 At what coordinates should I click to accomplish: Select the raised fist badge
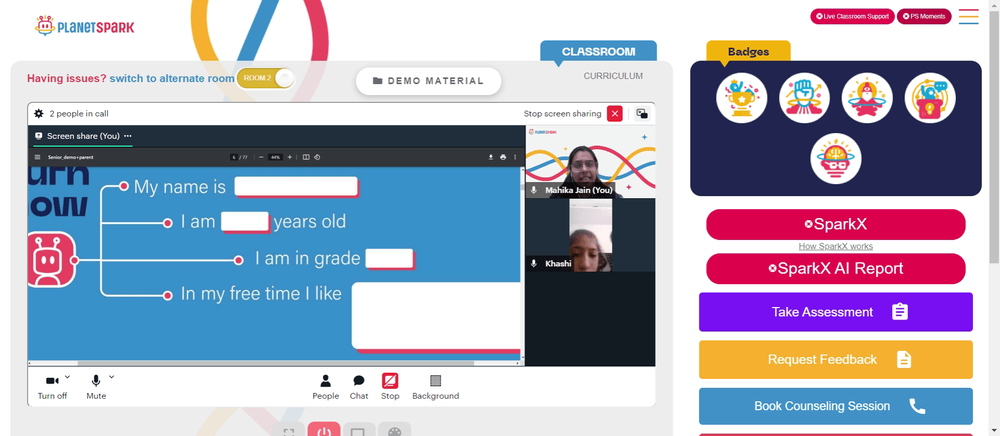(x=804, y=98)
